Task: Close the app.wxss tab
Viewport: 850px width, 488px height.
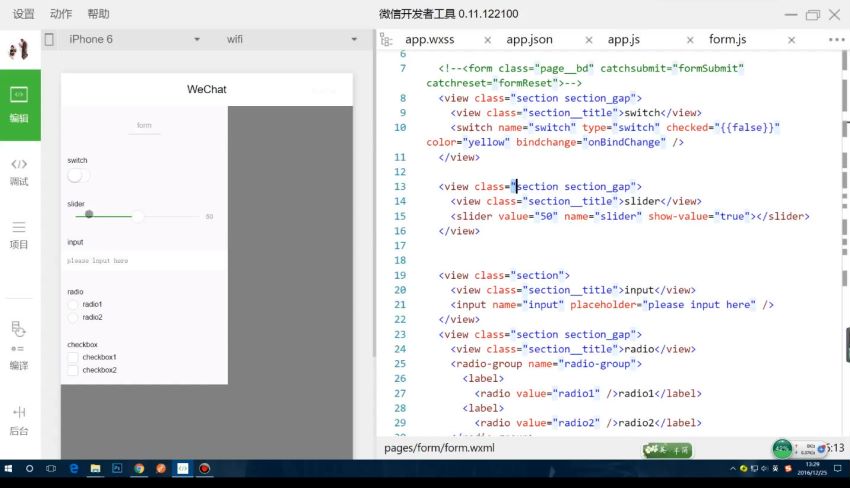Action: [x=487, y=40]
